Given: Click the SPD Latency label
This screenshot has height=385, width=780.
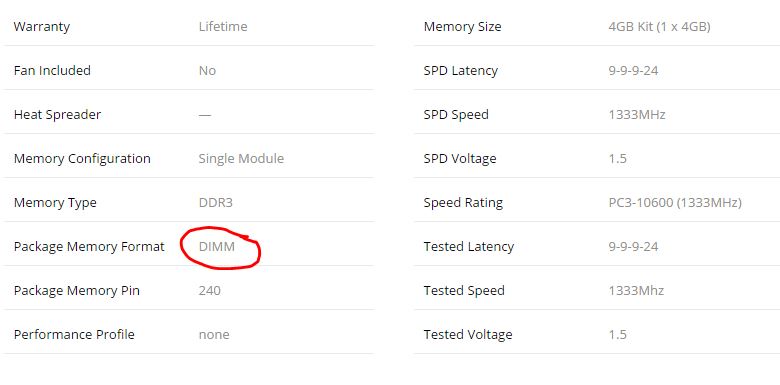Looking at the screenshot, I should [461, 70].
